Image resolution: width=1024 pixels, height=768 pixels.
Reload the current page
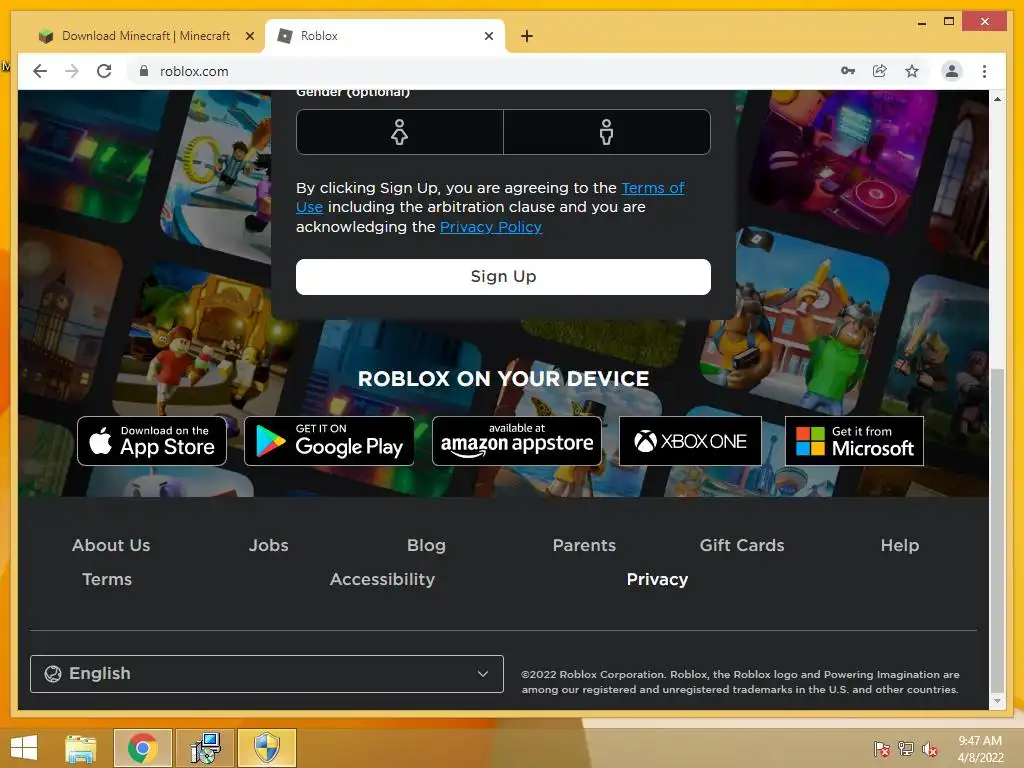pos(104,71)
